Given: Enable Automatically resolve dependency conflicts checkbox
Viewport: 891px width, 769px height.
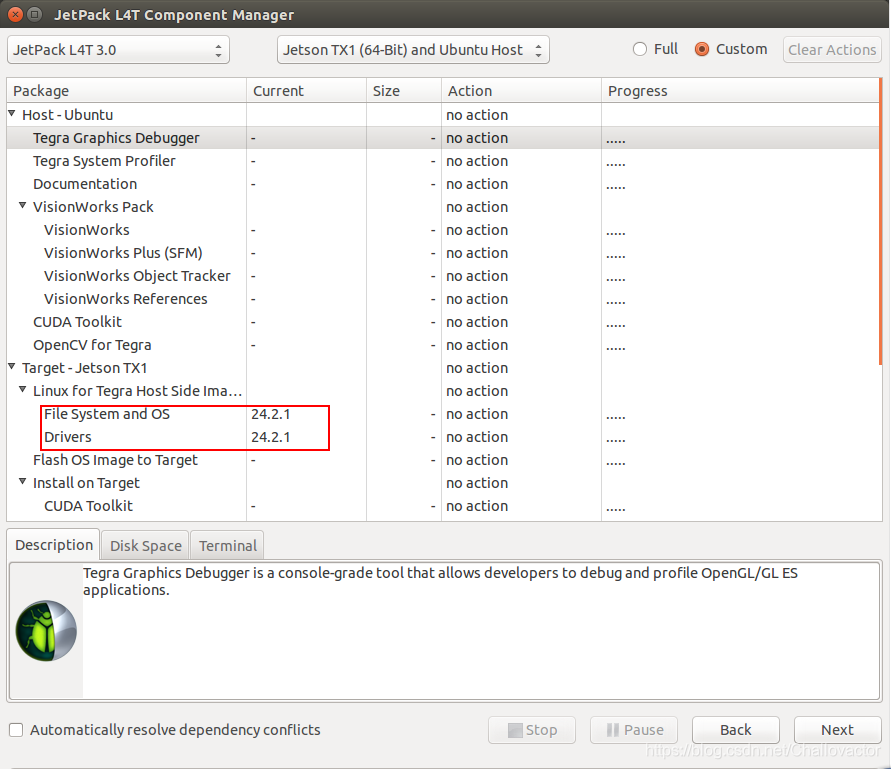Looking at the screenshot, I should (16, 730).
